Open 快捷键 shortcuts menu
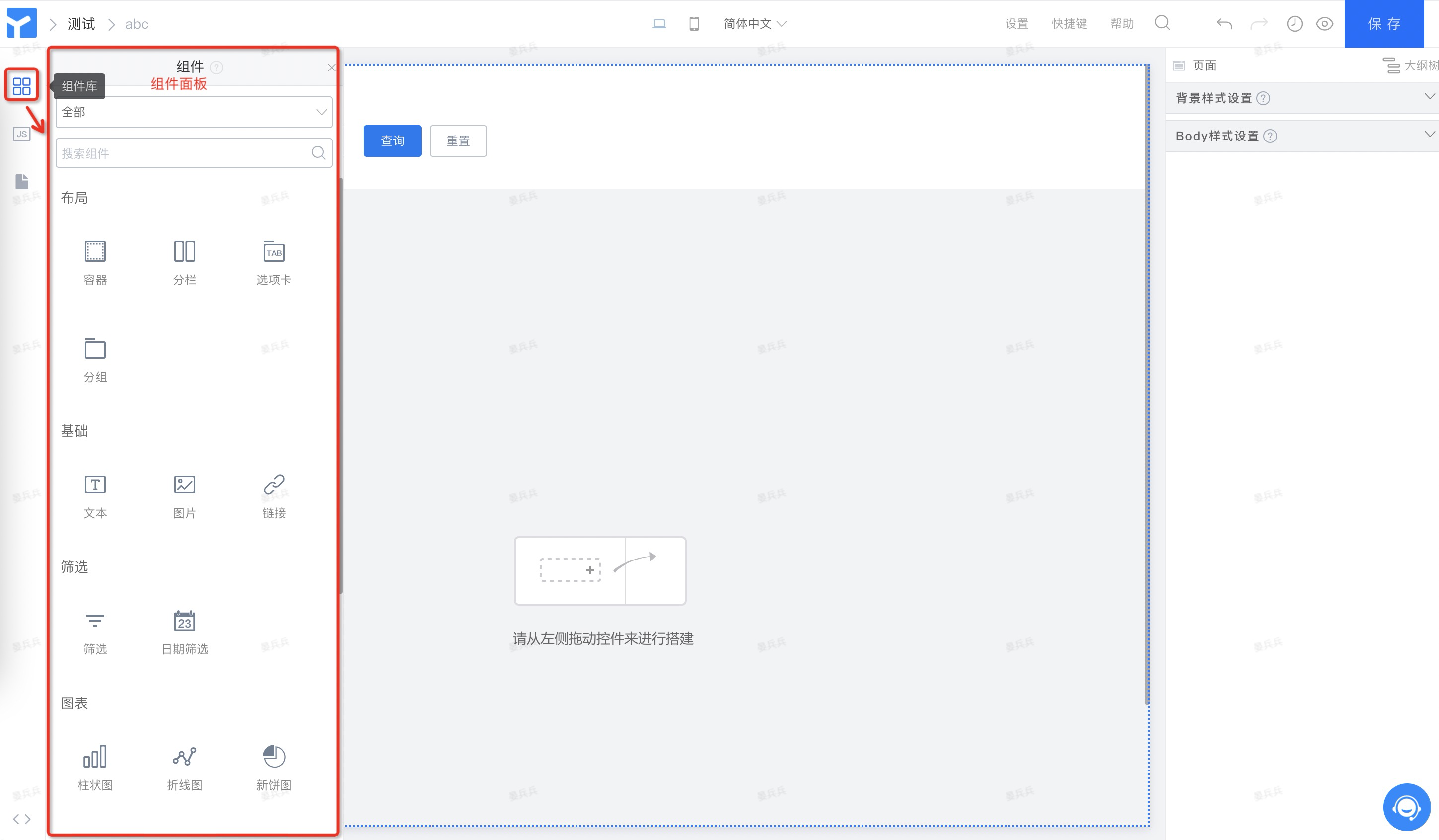The image size is (1439, 840). [1070, 24]
